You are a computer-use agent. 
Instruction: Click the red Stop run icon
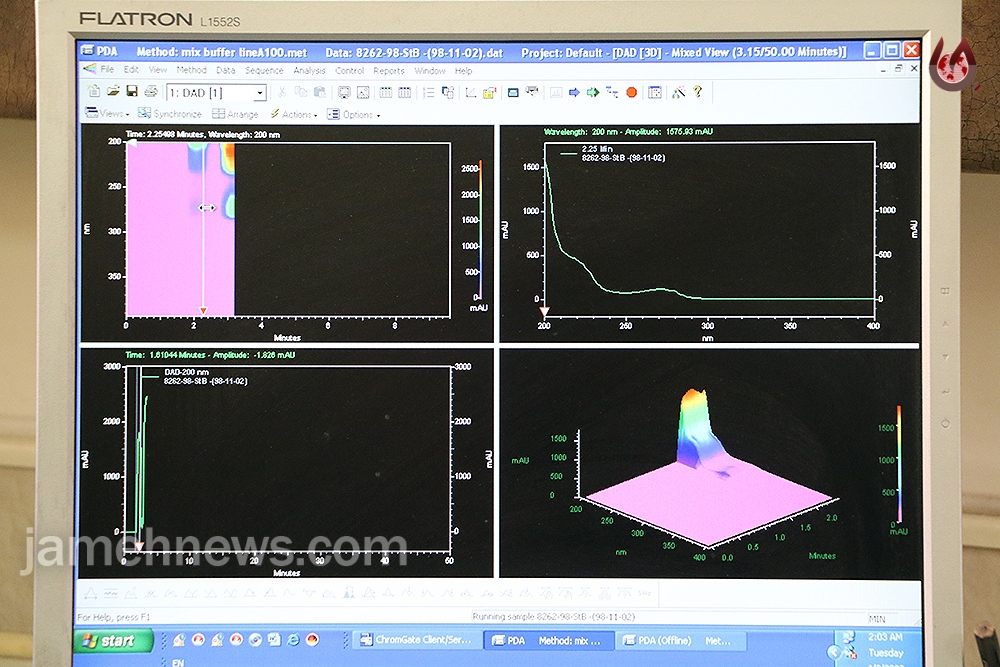(631, 92)
